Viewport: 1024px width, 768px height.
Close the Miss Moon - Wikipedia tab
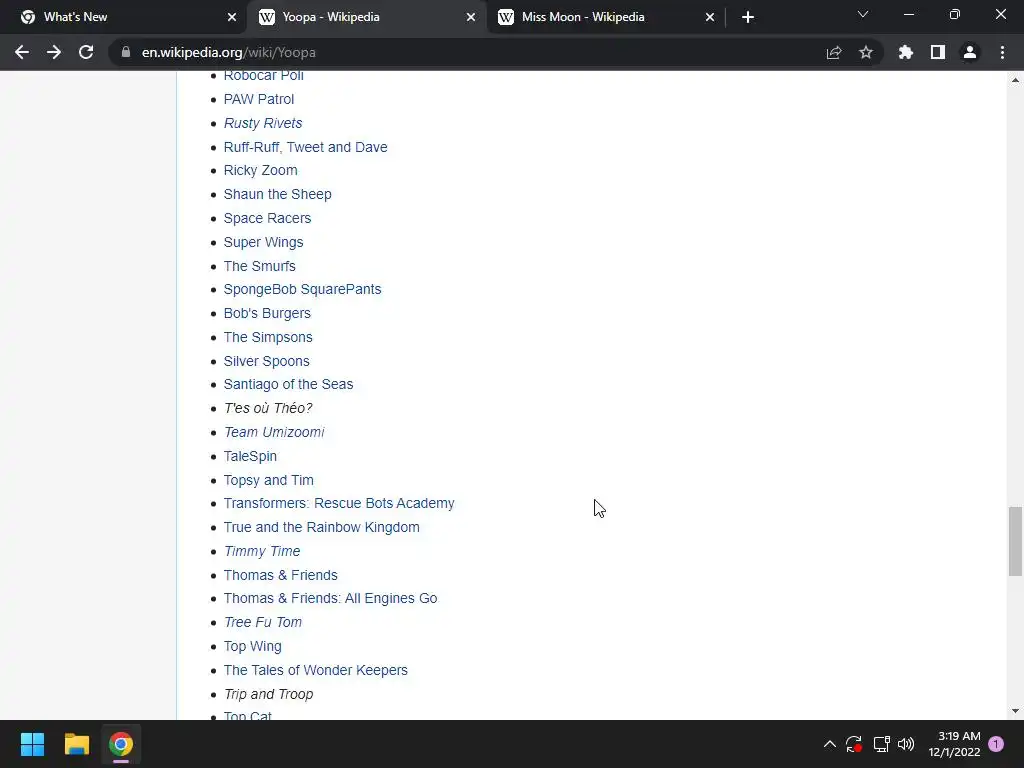click(x=710, y=17)
